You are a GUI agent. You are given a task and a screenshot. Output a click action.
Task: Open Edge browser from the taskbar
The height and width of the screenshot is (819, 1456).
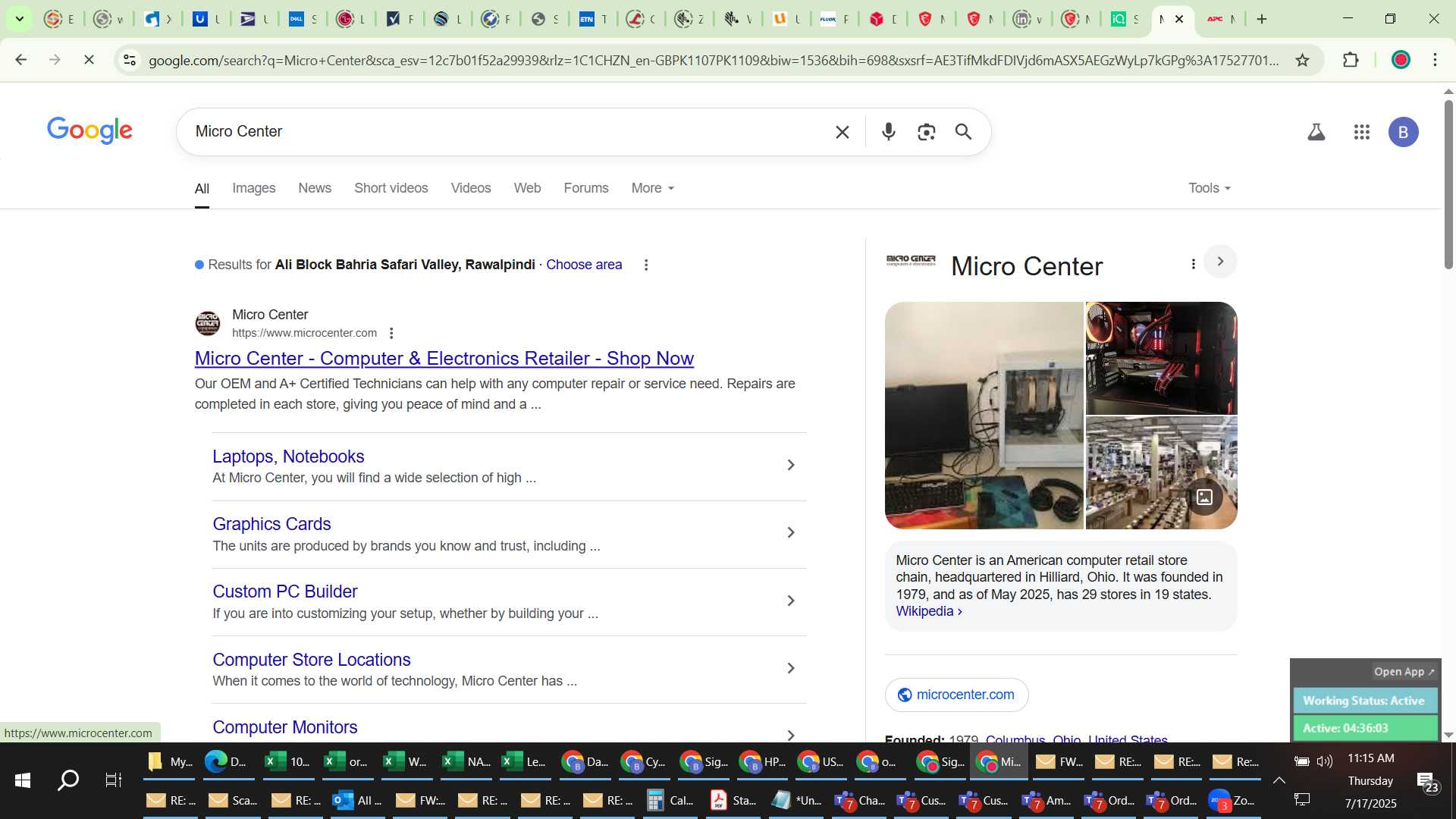click(229, 761)
